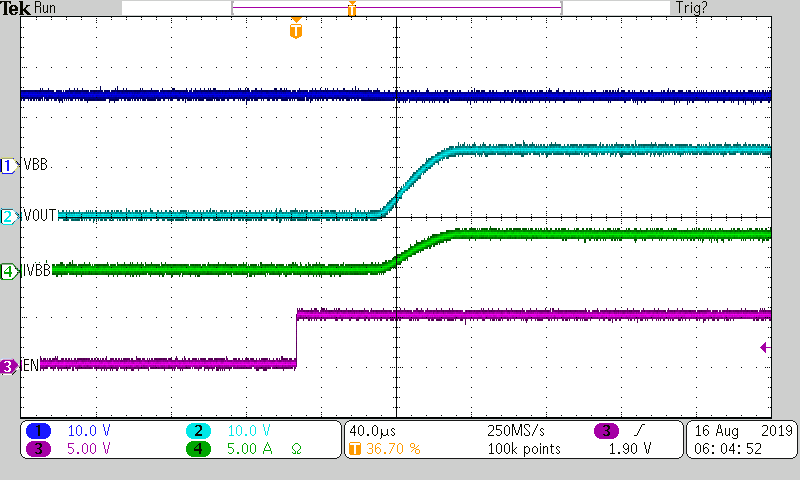Select the channel 1 10.0 V readout
The width and height of the screenshot is (800, 480).
pos(90,430)
